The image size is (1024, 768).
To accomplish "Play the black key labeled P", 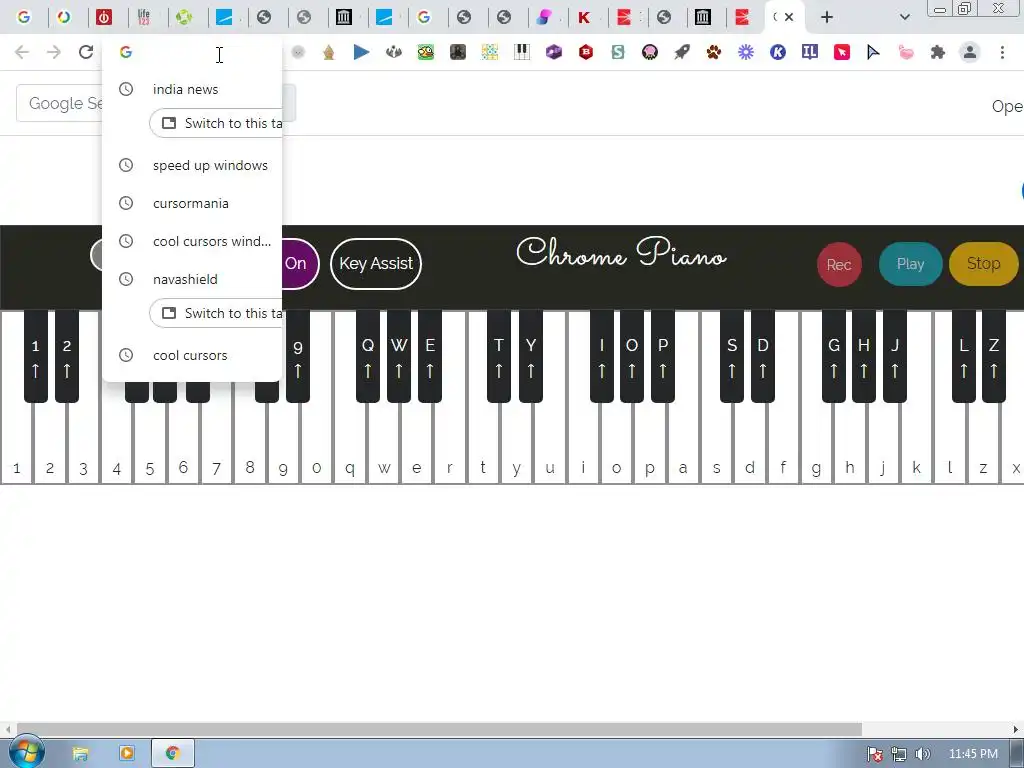I will pos(663,356).
